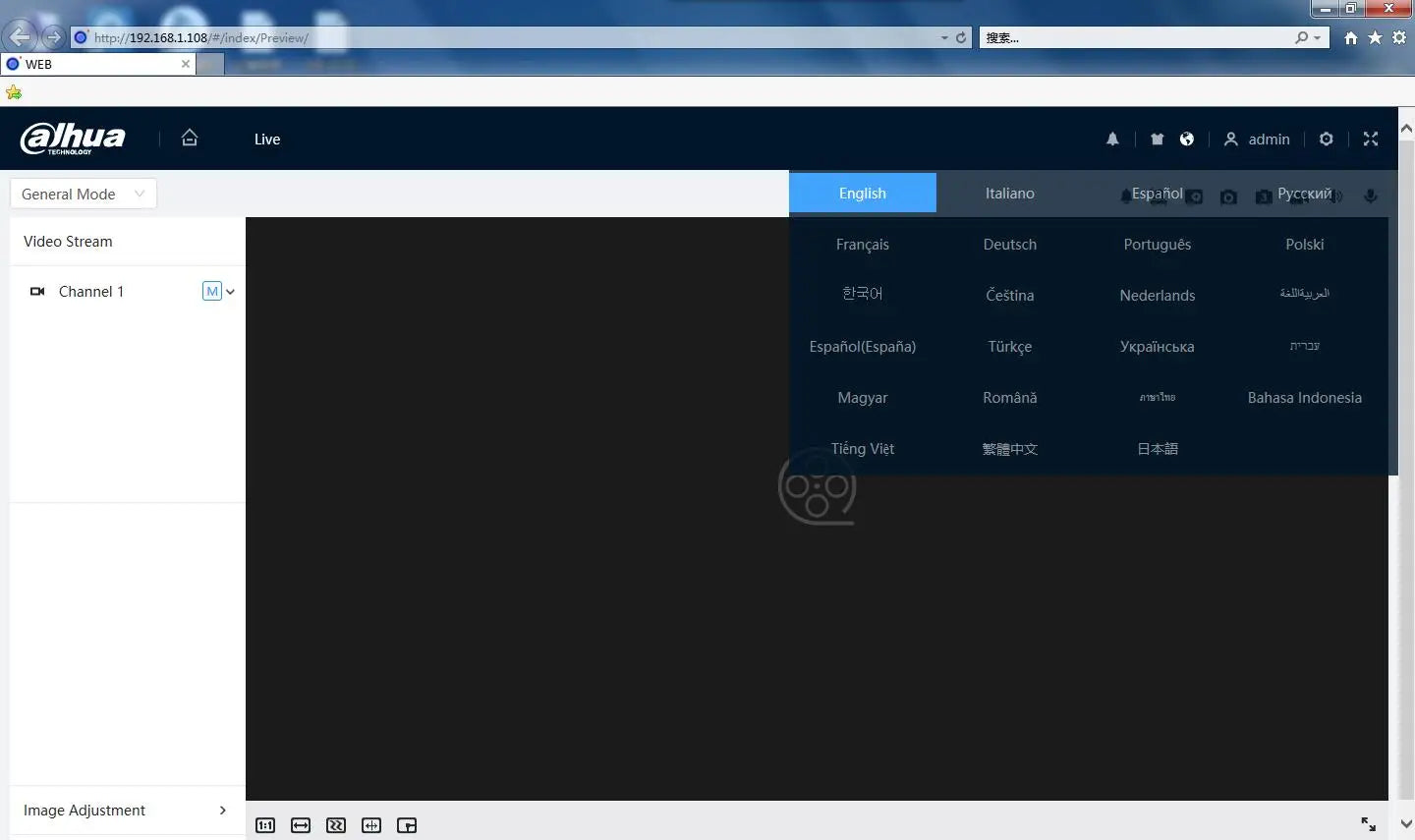Go to home page icon
Image resolution: width=1415 pixels, height=840 pixels.
pos(190,139)
